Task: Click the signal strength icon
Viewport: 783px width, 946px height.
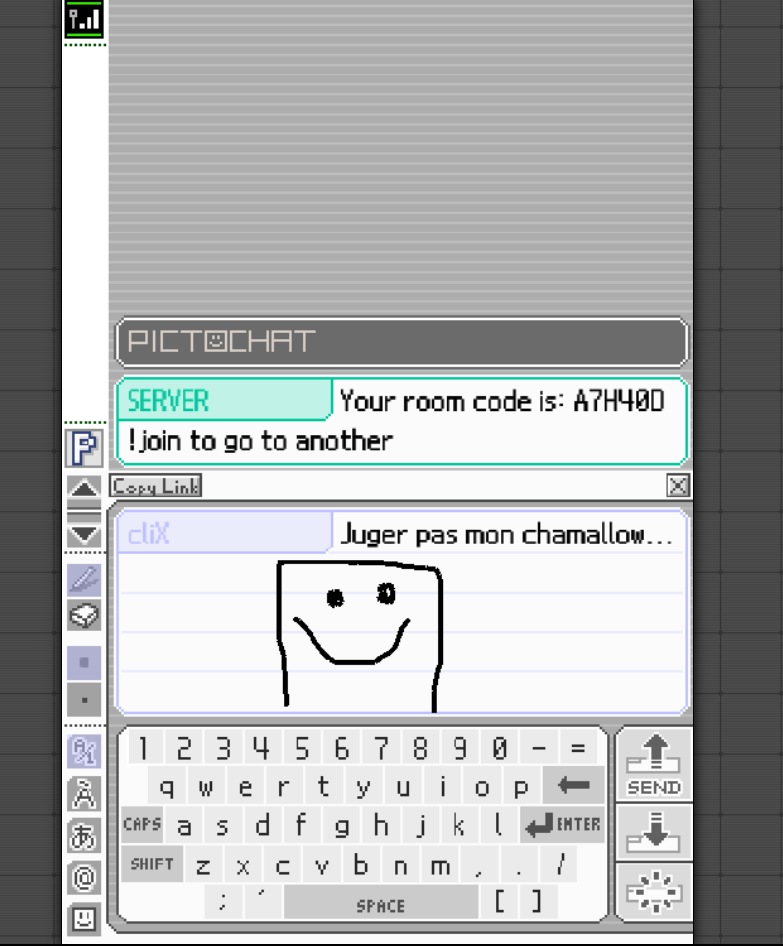Action: (x=84, y=19)
